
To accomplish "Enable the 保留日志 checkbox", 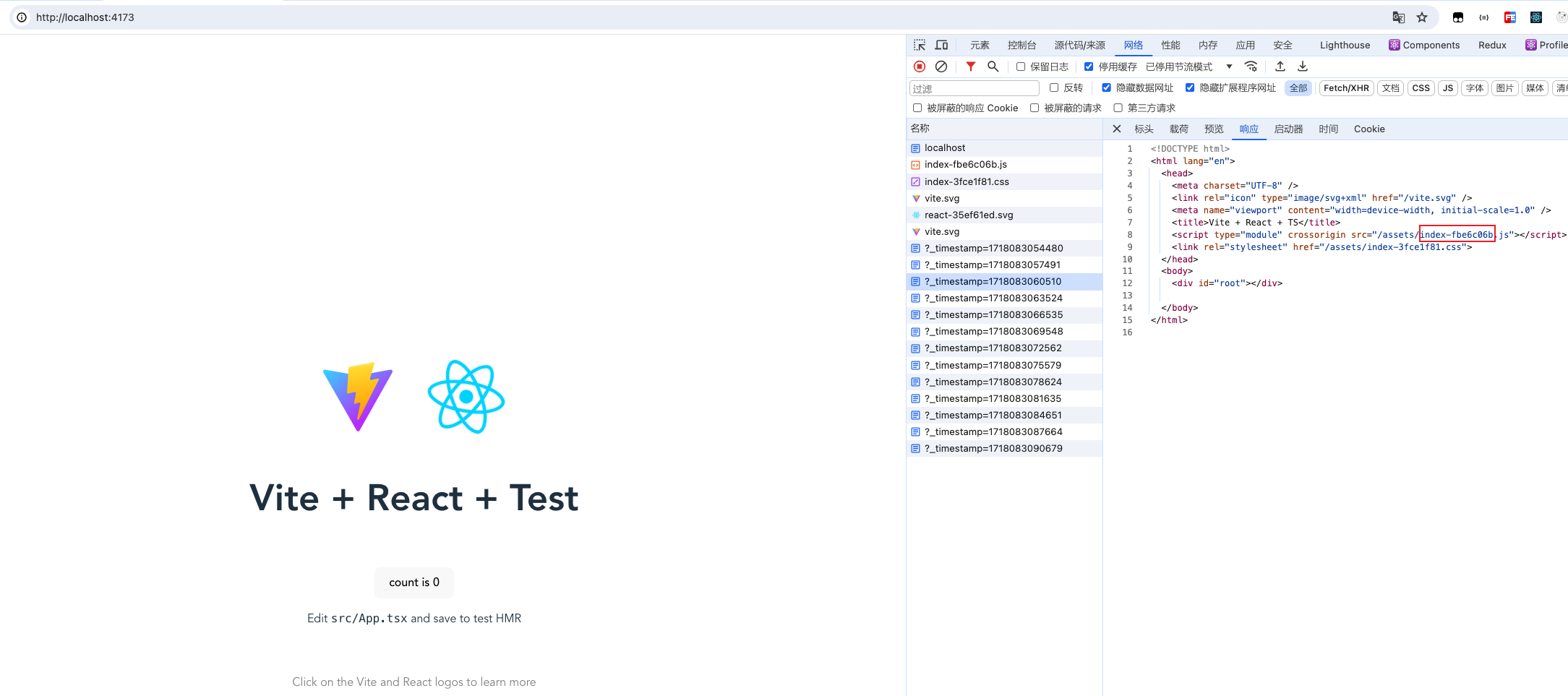I will pos(1021,66).
